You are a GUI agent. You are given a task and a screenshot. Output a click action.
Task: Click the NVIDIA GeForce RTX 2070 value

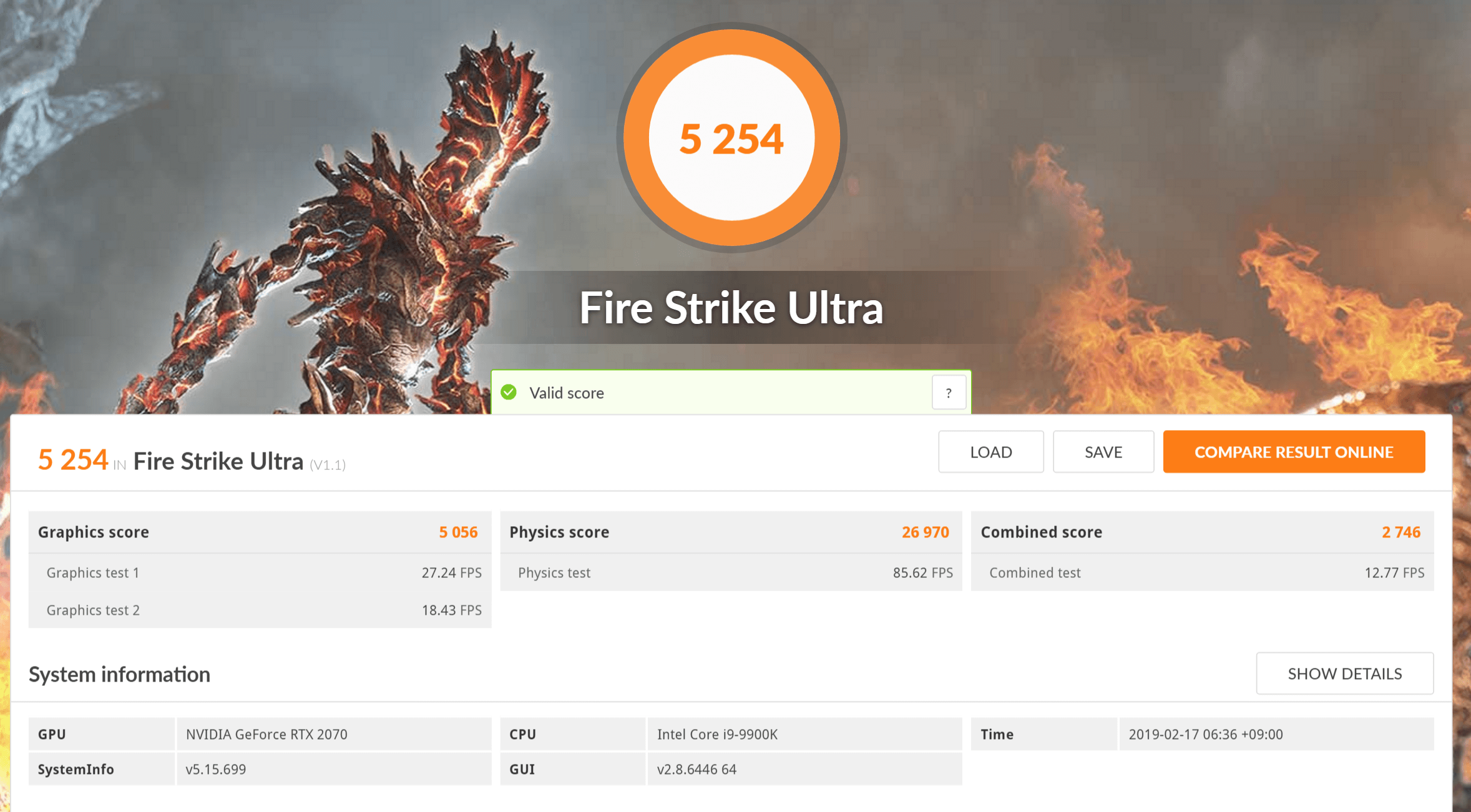pos(266,734)
